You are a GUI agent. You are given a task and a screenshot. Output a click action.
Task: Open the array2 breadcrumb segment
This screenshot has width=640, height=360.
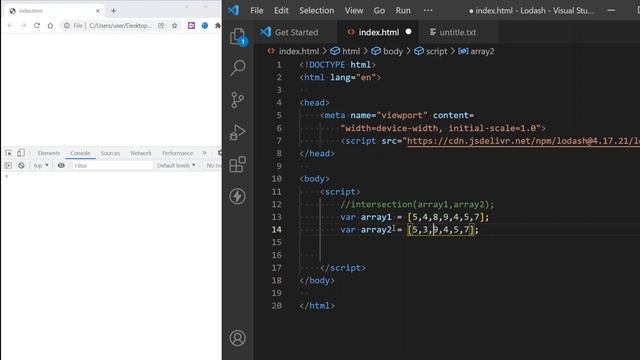pos(476,51)
